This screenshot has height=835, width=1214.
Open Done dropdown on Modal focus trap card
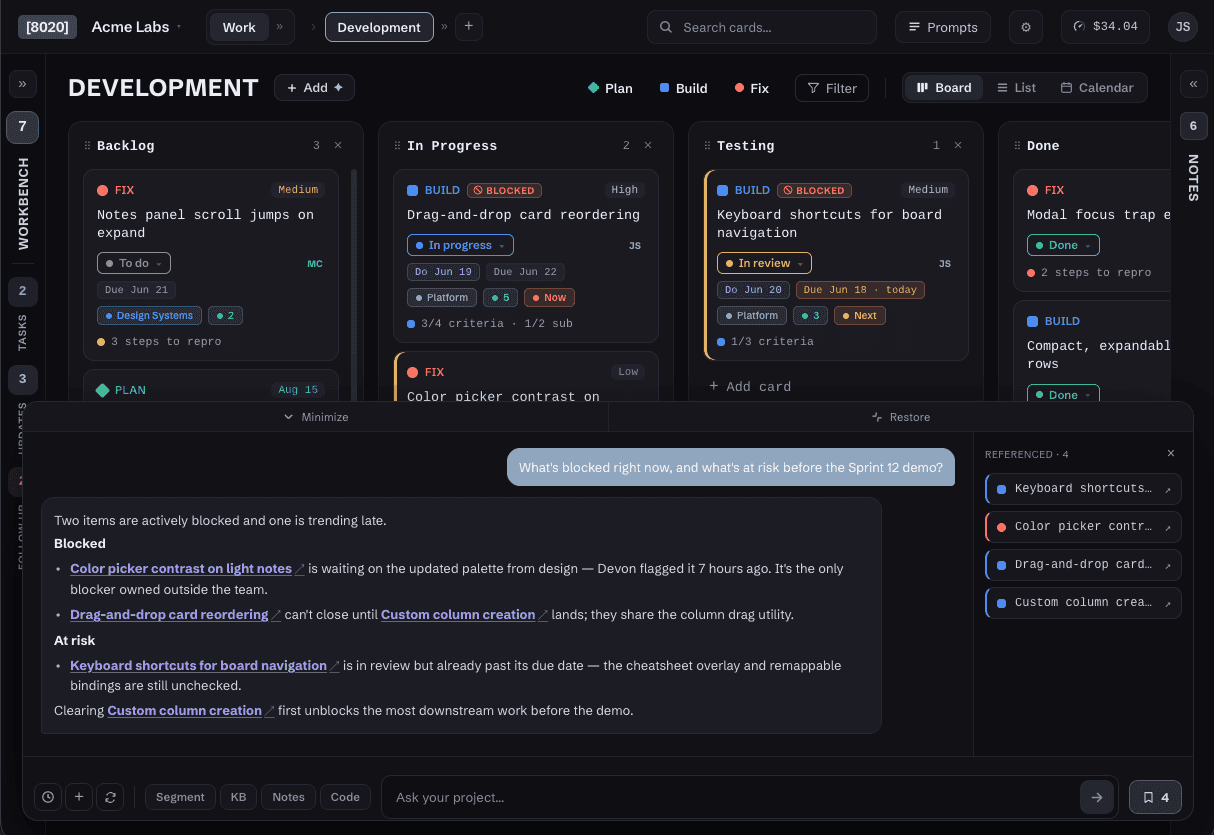tap(1063, 245)
